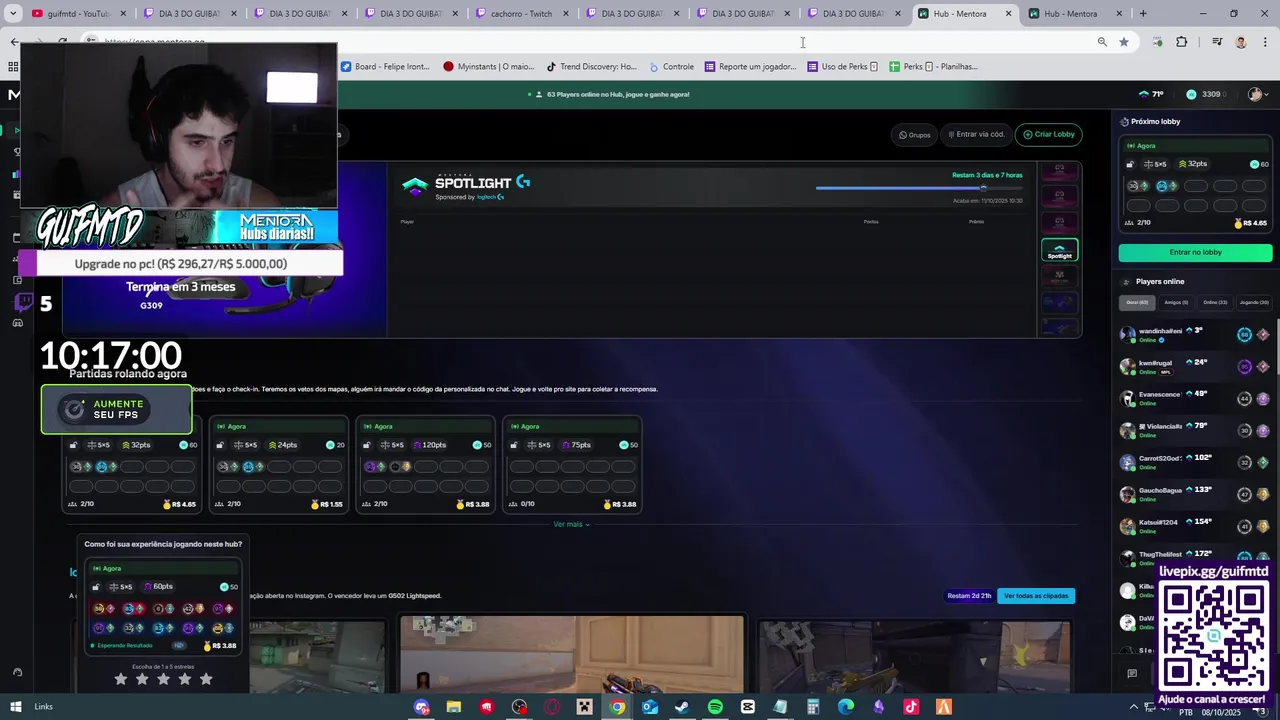Click the middle gameplay clip thumbnail

coord(572,654)
